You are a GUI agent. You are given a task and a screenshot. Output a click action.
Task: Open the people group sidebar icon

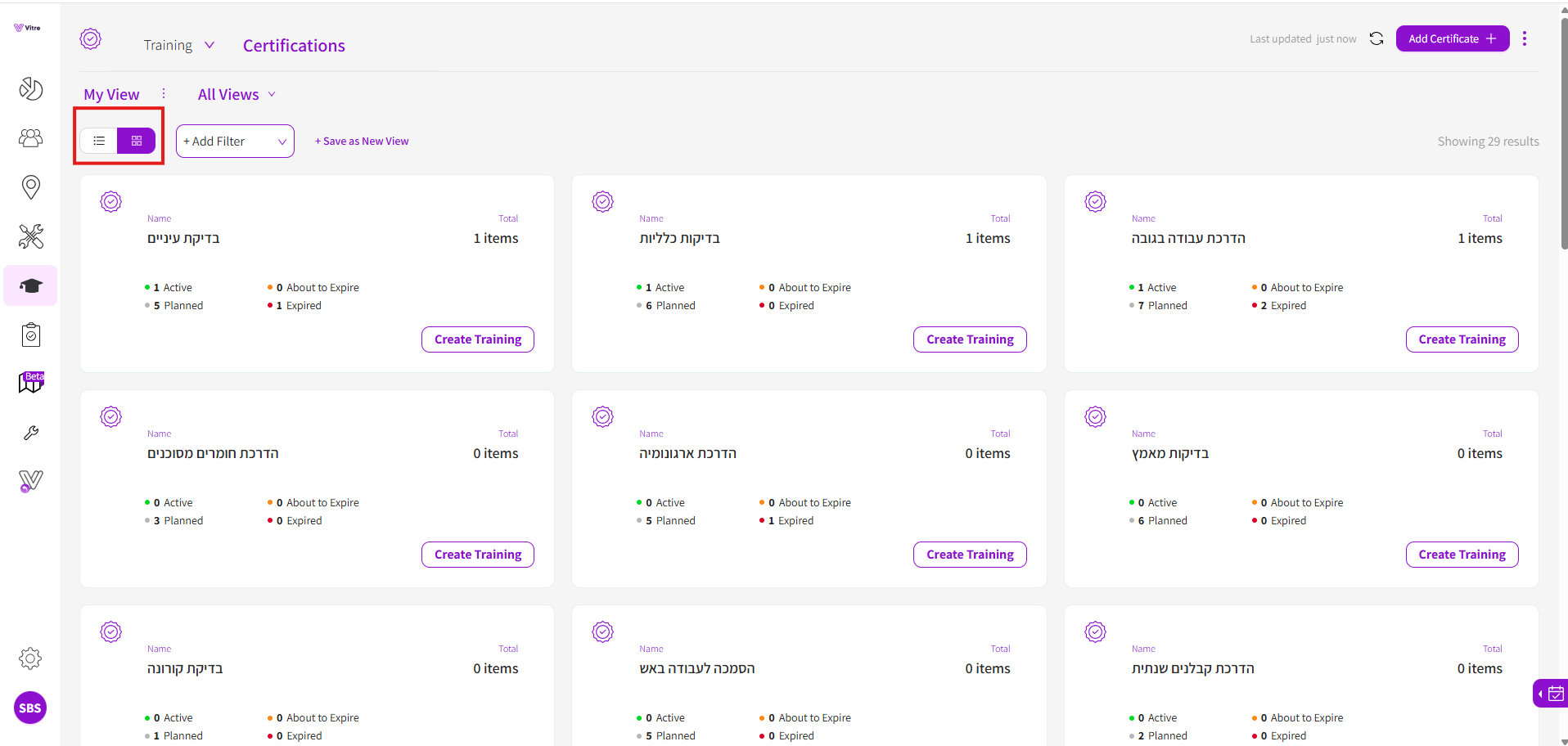point(31,138)
